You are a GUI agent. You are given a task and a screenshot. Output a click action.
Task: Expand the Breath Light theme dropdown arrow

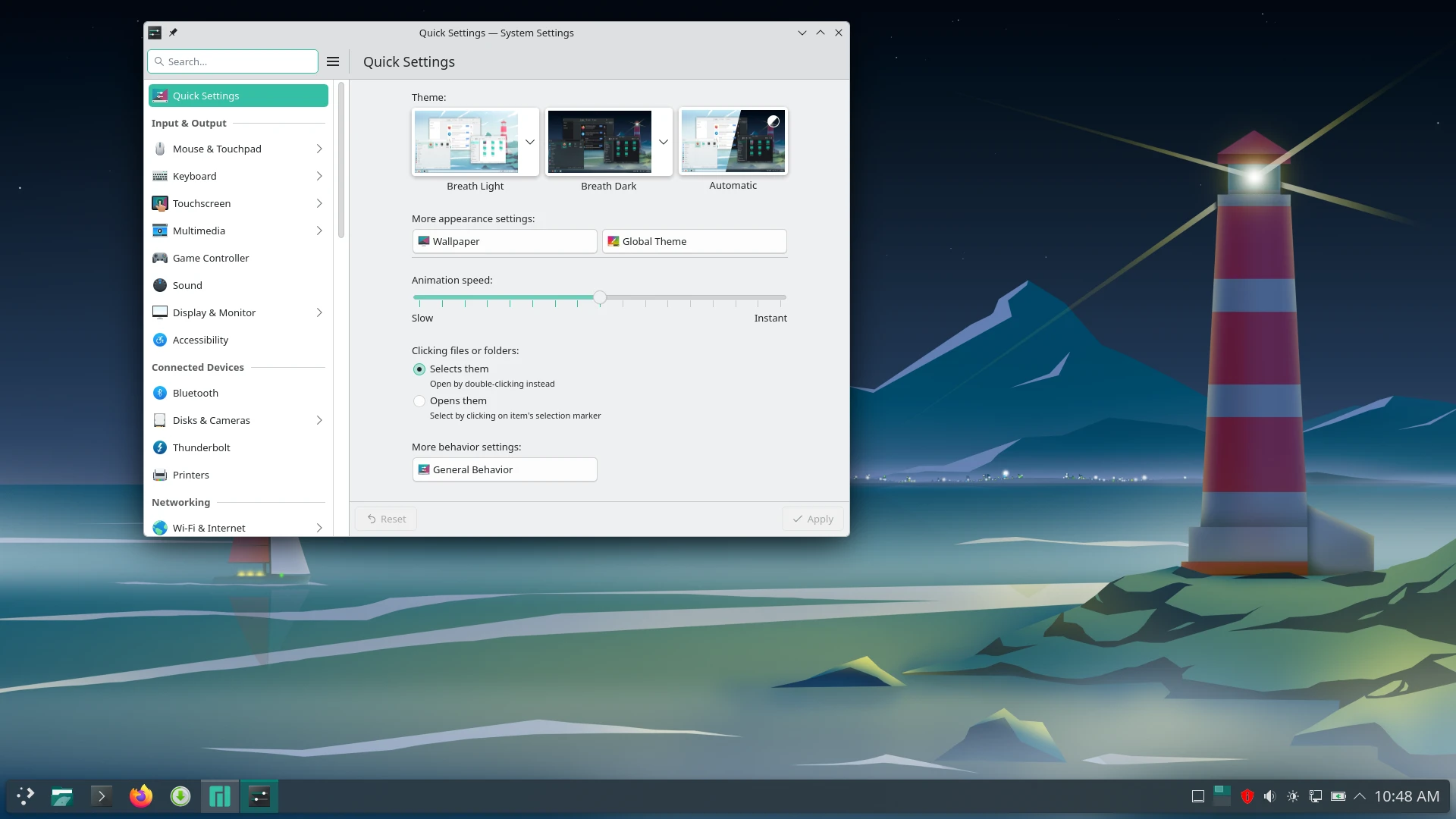tap(529, 142)
